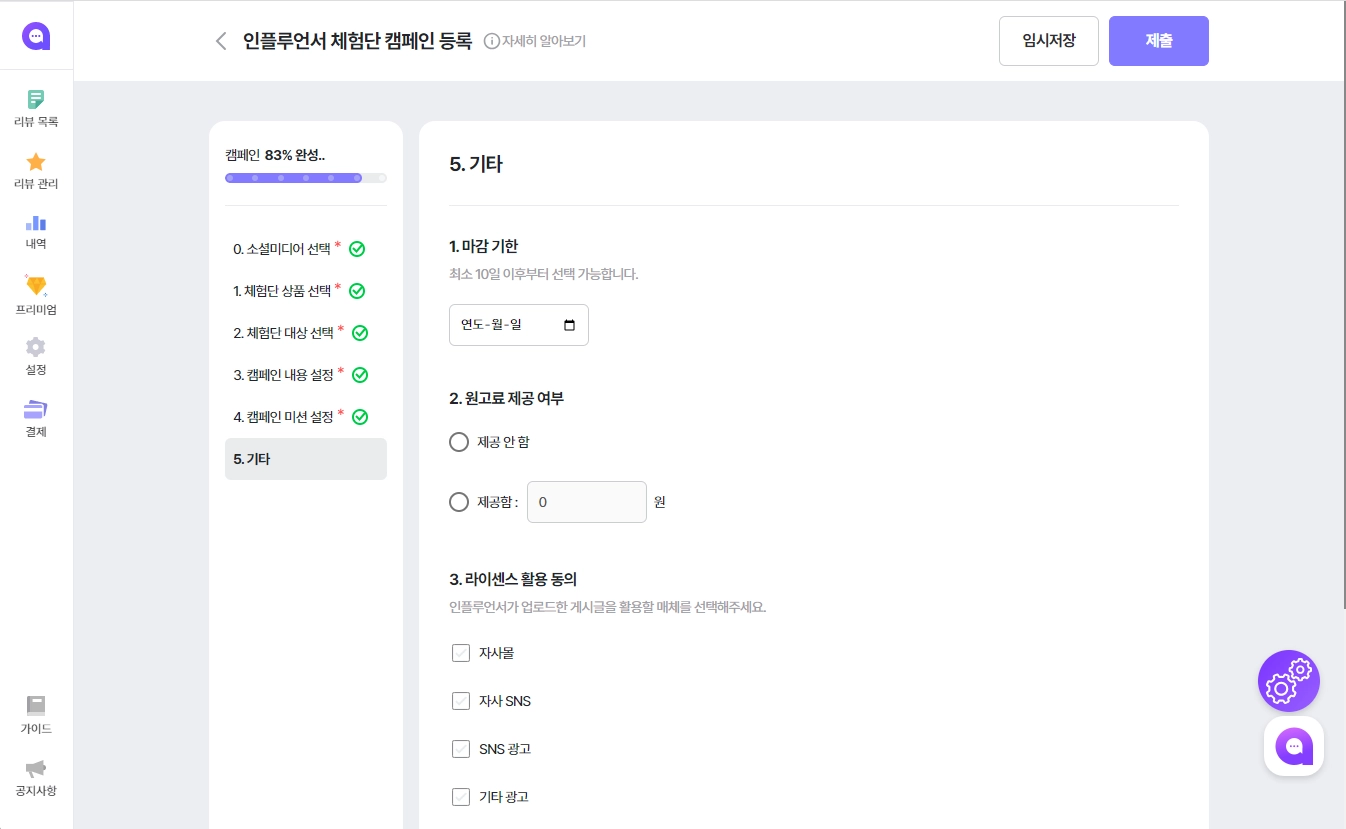Select the 제공함 radio button

pyautogui.click(x=459, y=502)
